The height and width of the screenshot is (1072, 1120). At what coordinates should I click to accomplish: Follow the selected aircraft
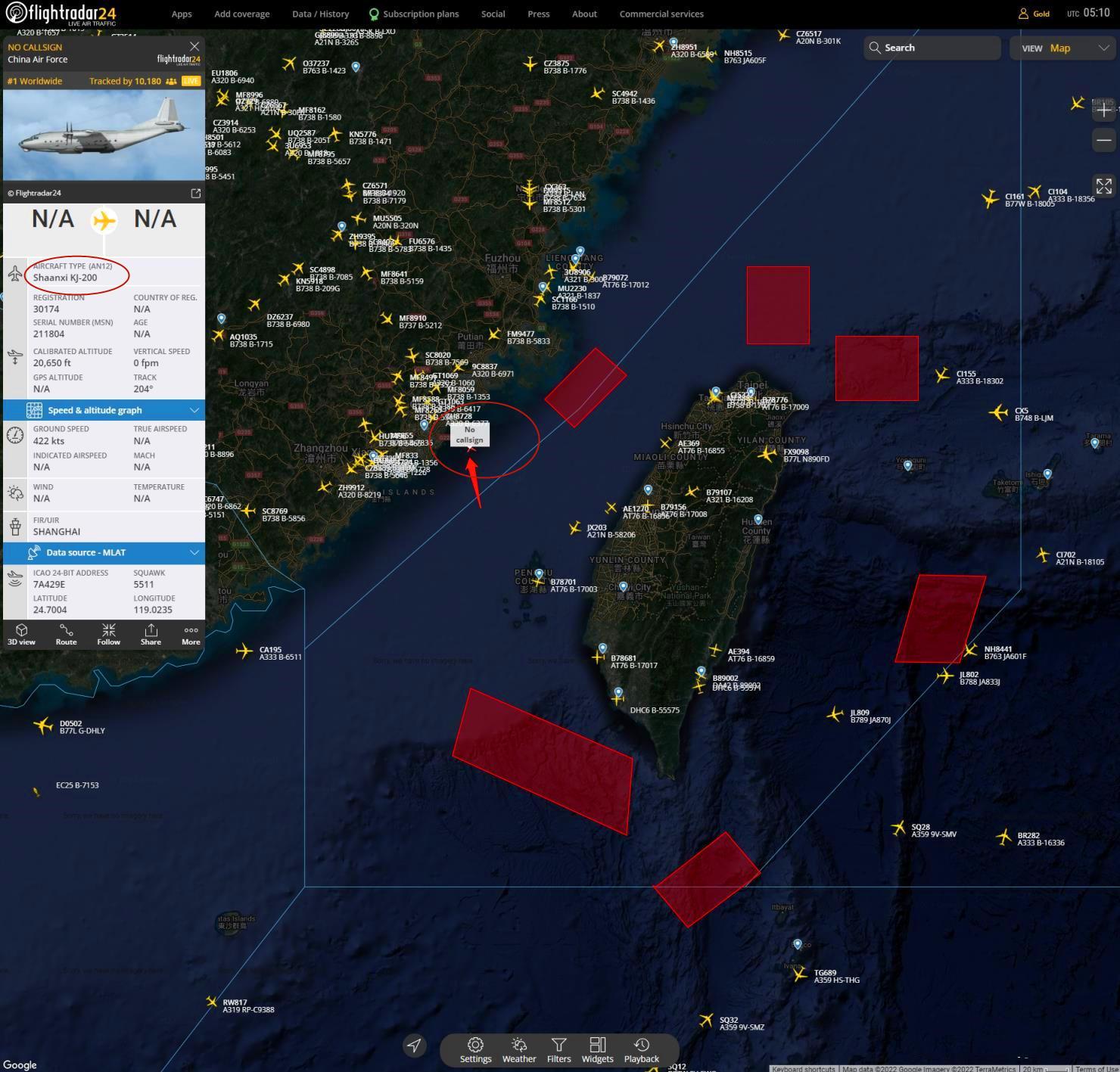108,634
